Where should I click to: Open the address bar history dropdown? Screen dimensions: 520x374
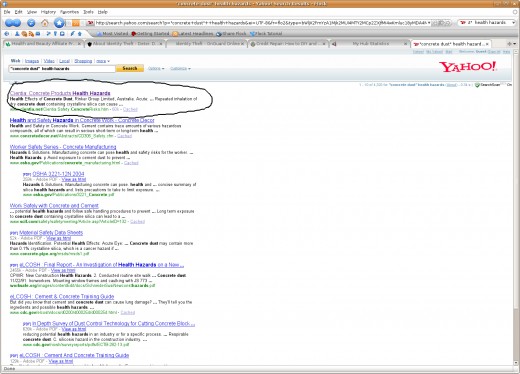tap(429, 23)
